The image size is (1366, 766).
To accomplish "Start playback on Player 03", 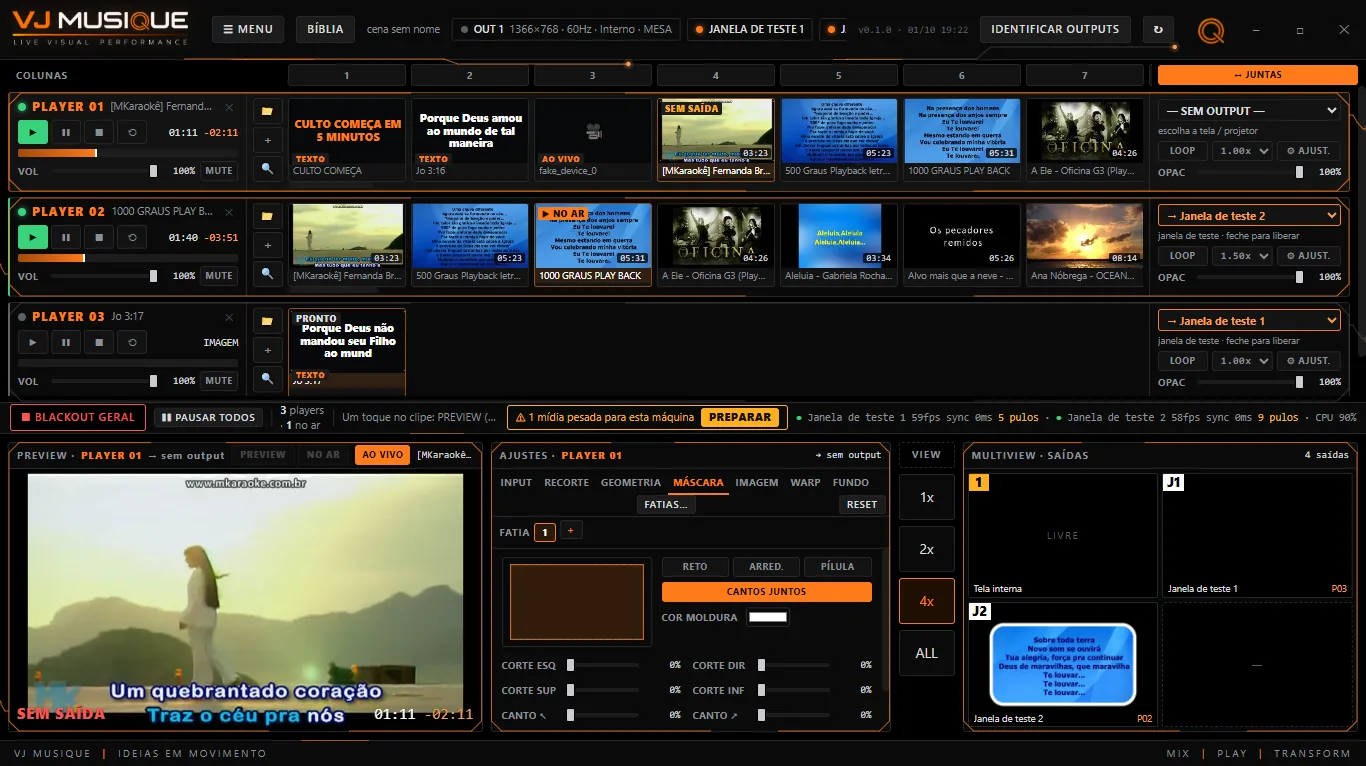I will [x=33, y=342].
